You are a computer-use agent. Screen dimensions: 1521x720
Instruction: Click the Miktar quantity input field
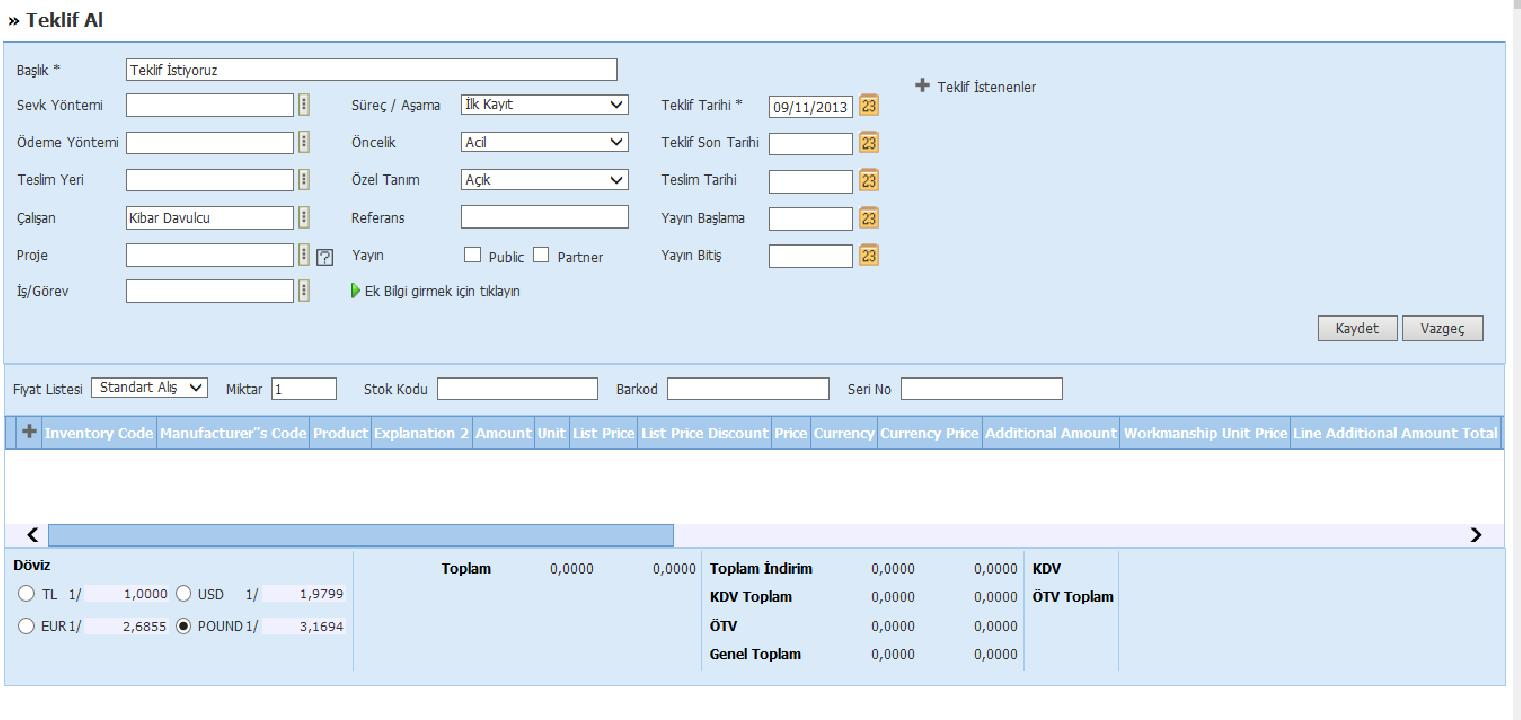[304, 388]
